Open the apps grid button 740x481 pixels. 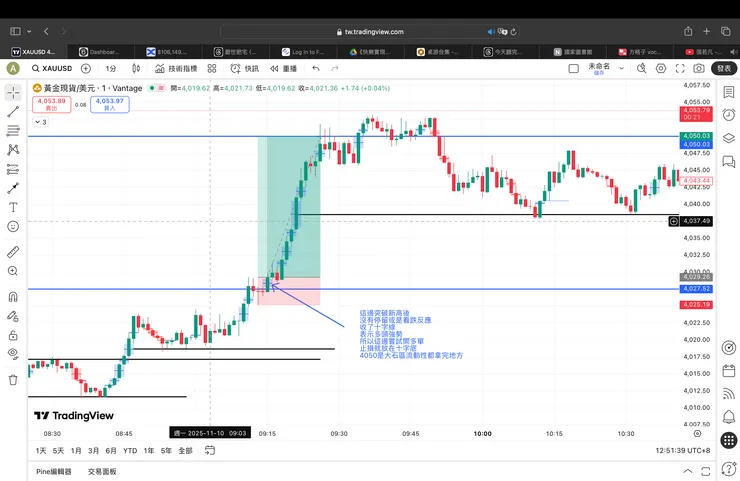(729, 440)
